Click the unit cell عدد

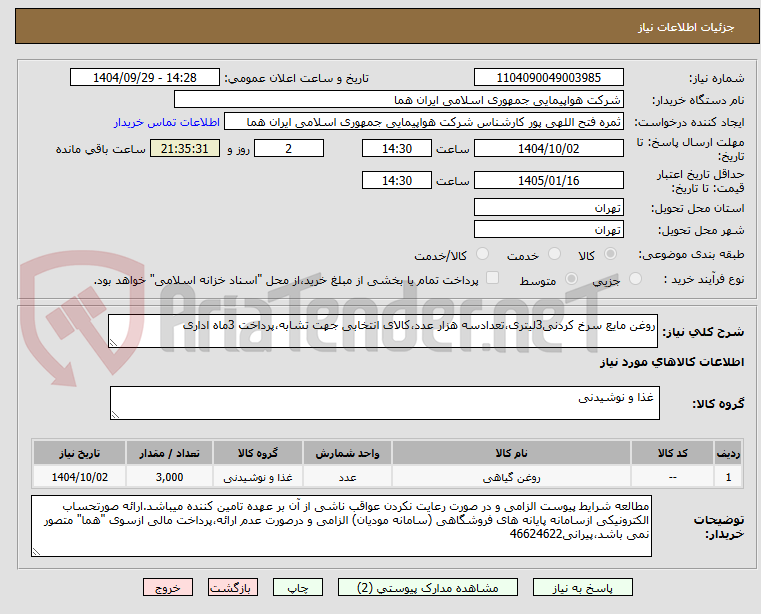point(347,477)
